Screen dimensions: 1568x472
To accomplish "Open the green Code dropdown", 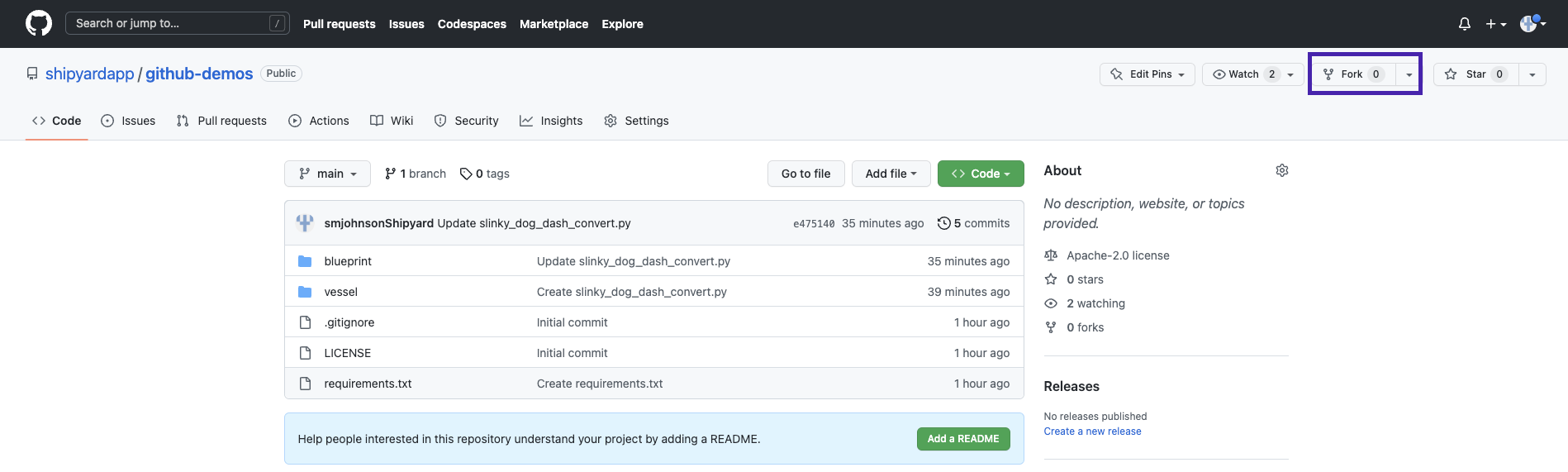I will 981,174.
